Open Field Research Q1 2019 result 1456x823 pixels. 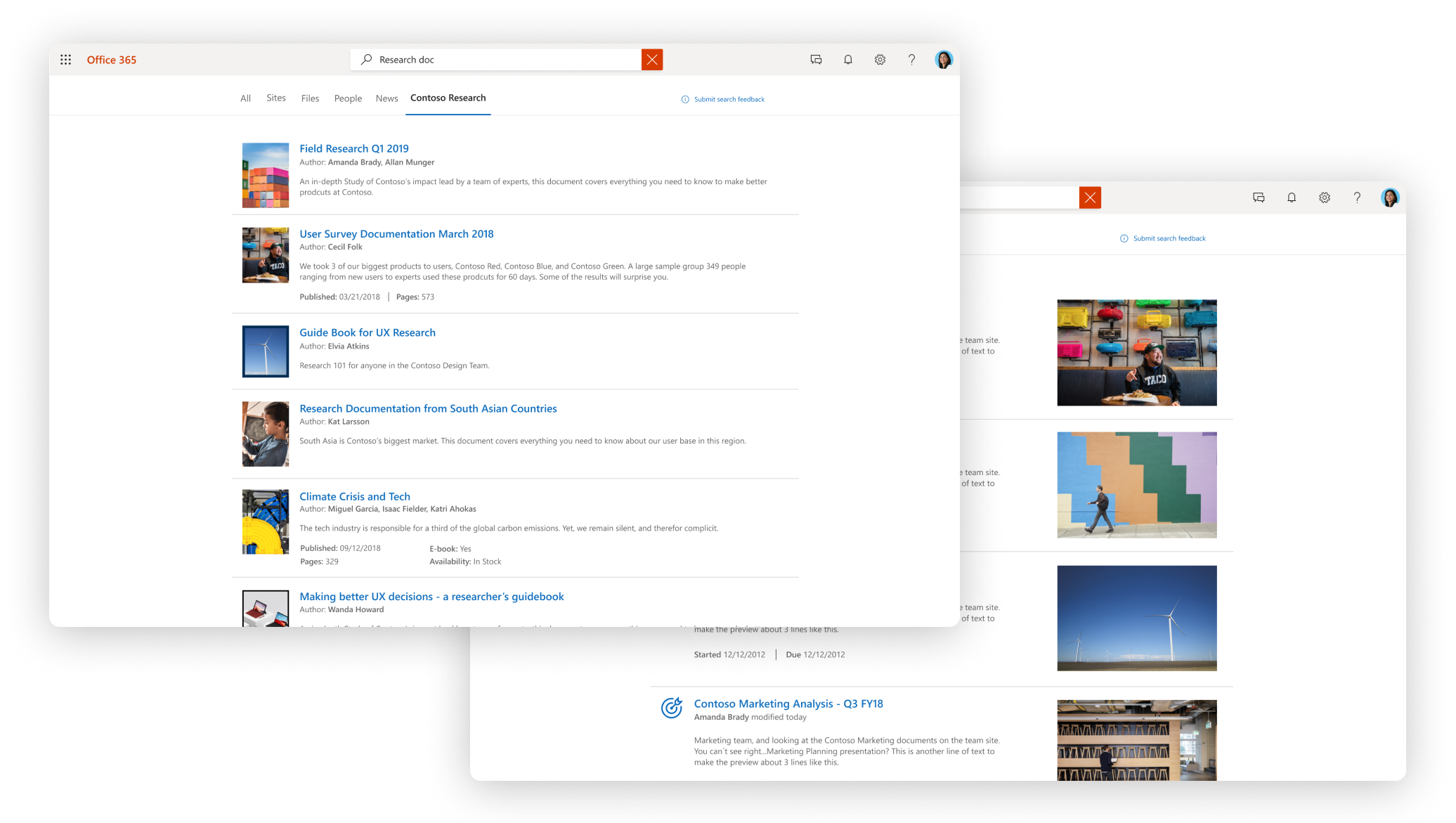pos(353,148)
